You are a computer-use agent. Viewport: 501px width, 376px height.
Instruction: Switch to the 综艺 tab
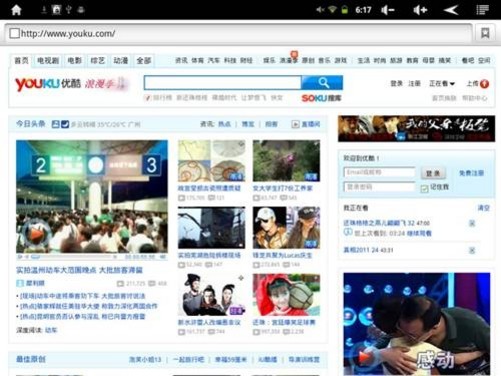pos(98,61)
